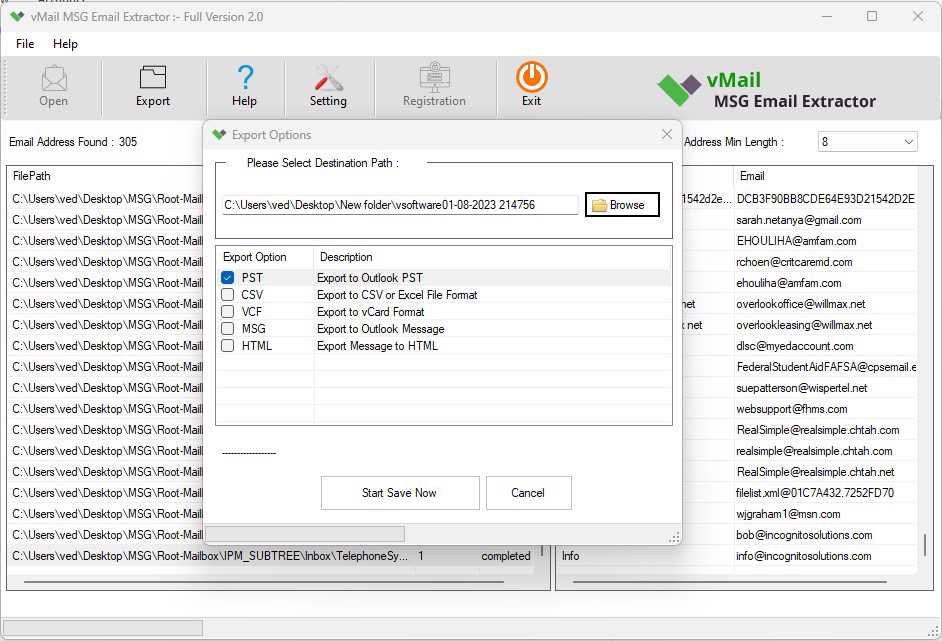Click the 'completed' status cell
Image resolution: width=942 pixels, height=641 pixels.
(x=505, y=556)
